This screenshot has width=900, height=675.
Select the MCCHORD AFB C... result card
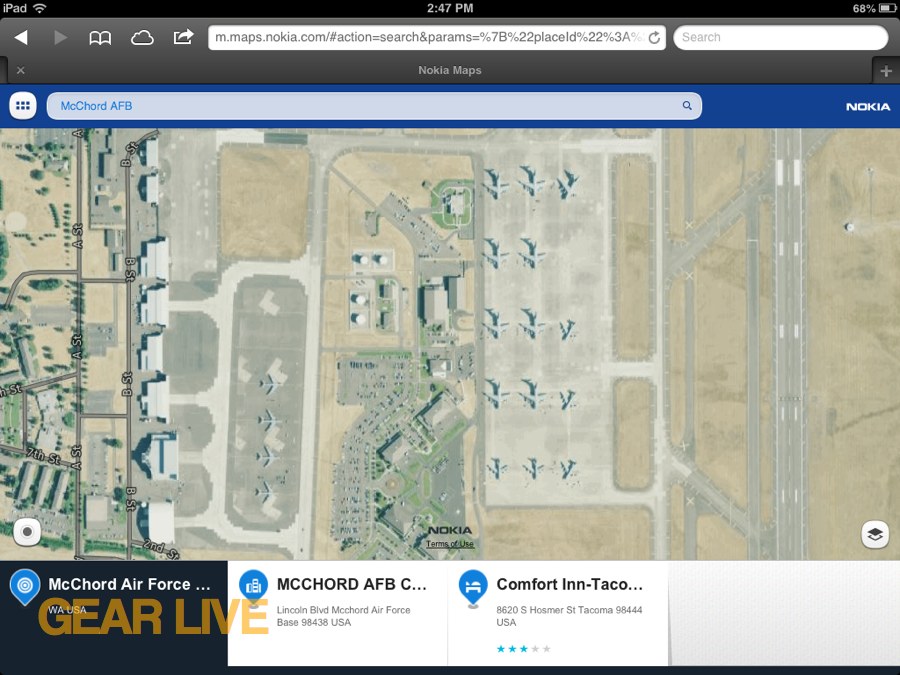point(338,613)
